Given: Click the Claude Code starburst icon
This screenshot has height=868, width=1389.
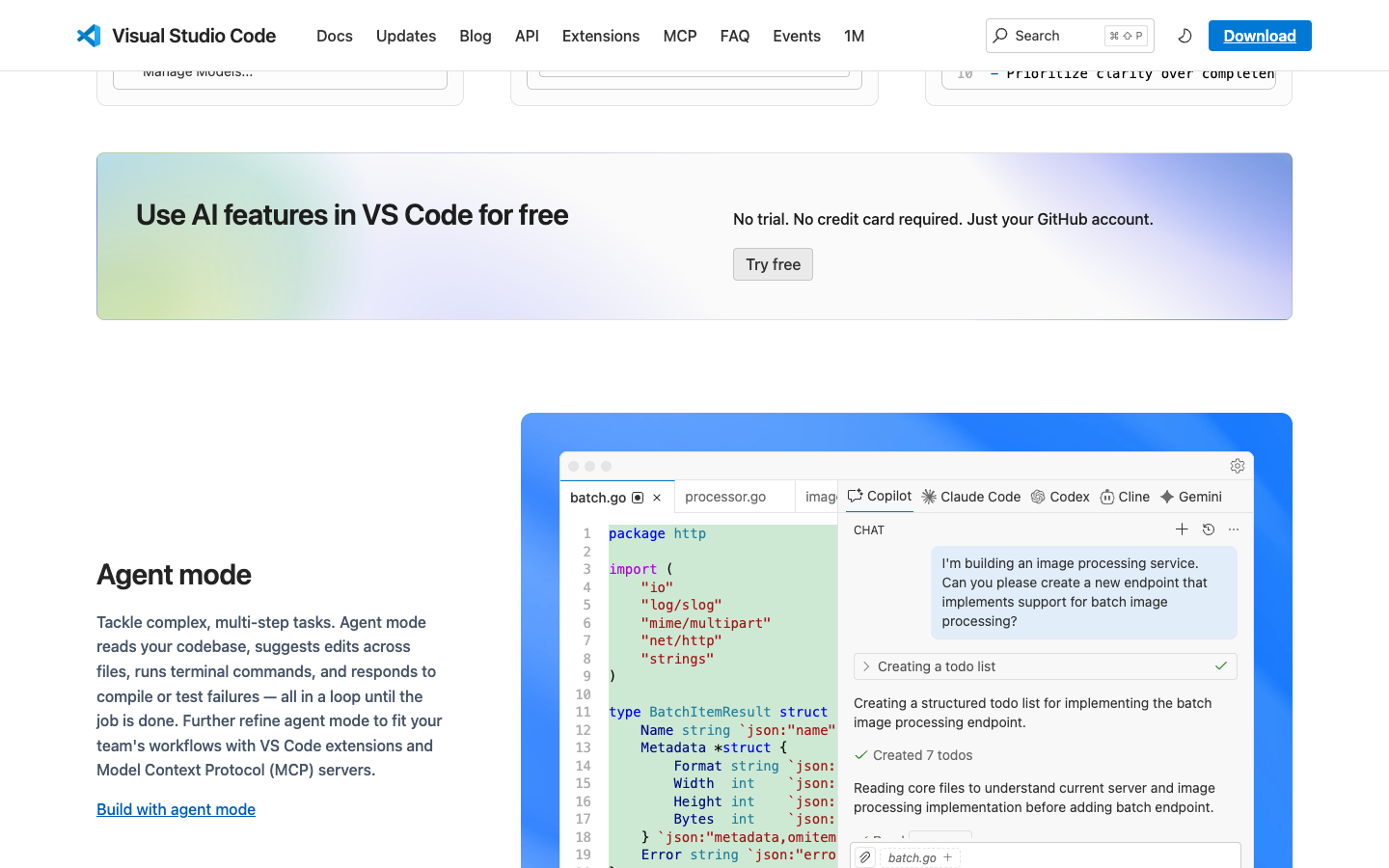Looking at the screenshot, I should (929, 497).
